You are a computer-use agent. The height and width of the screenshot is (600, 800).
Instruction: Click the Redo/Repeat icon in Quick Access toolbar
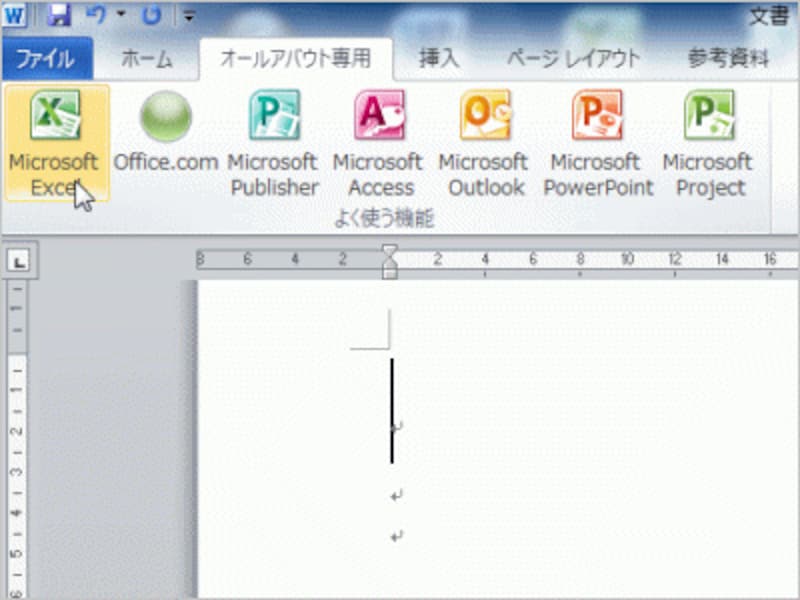point(152,16)
